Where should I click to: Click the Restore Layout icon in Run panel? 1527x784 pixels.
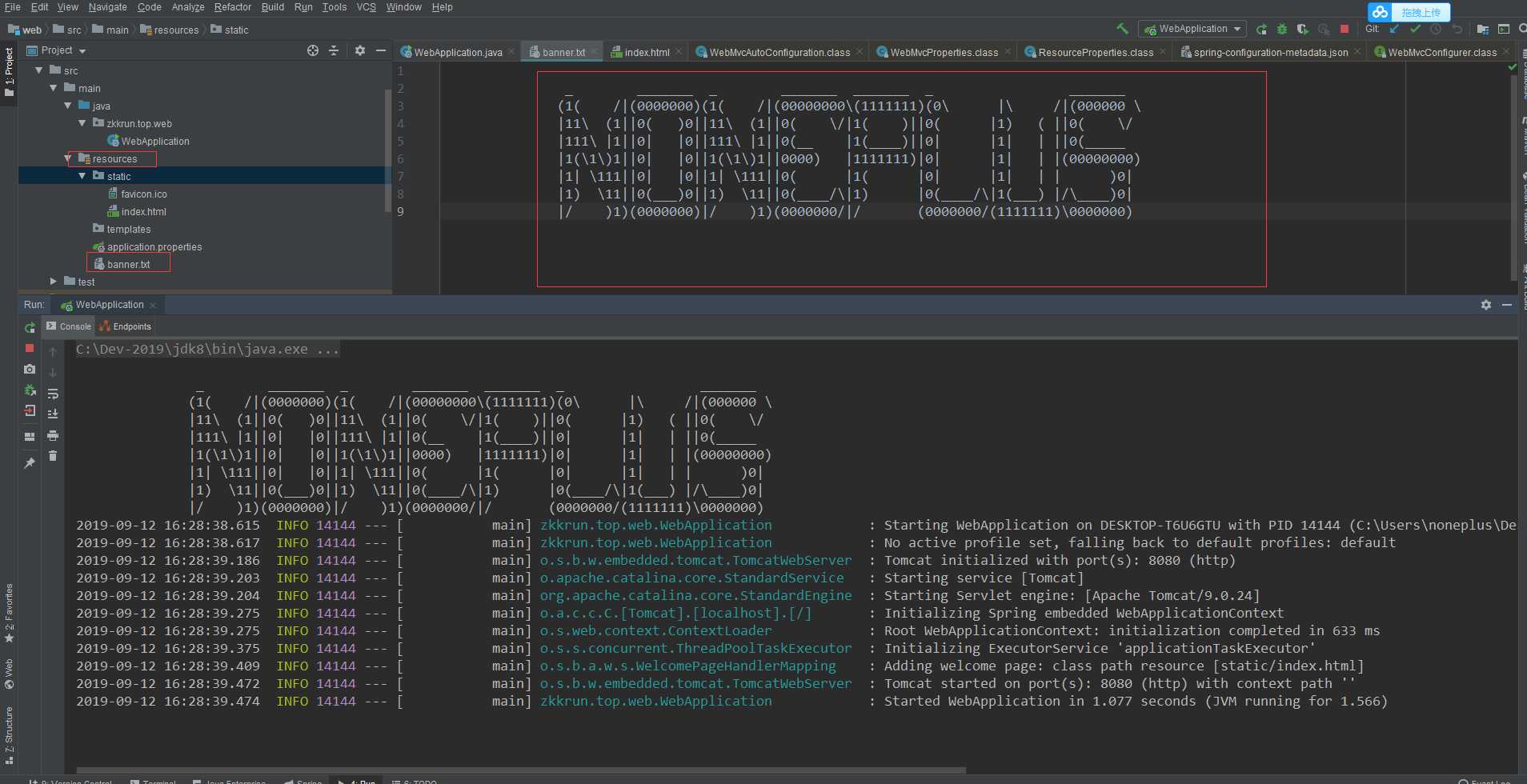pyautogui.click(x=30, y=436)
